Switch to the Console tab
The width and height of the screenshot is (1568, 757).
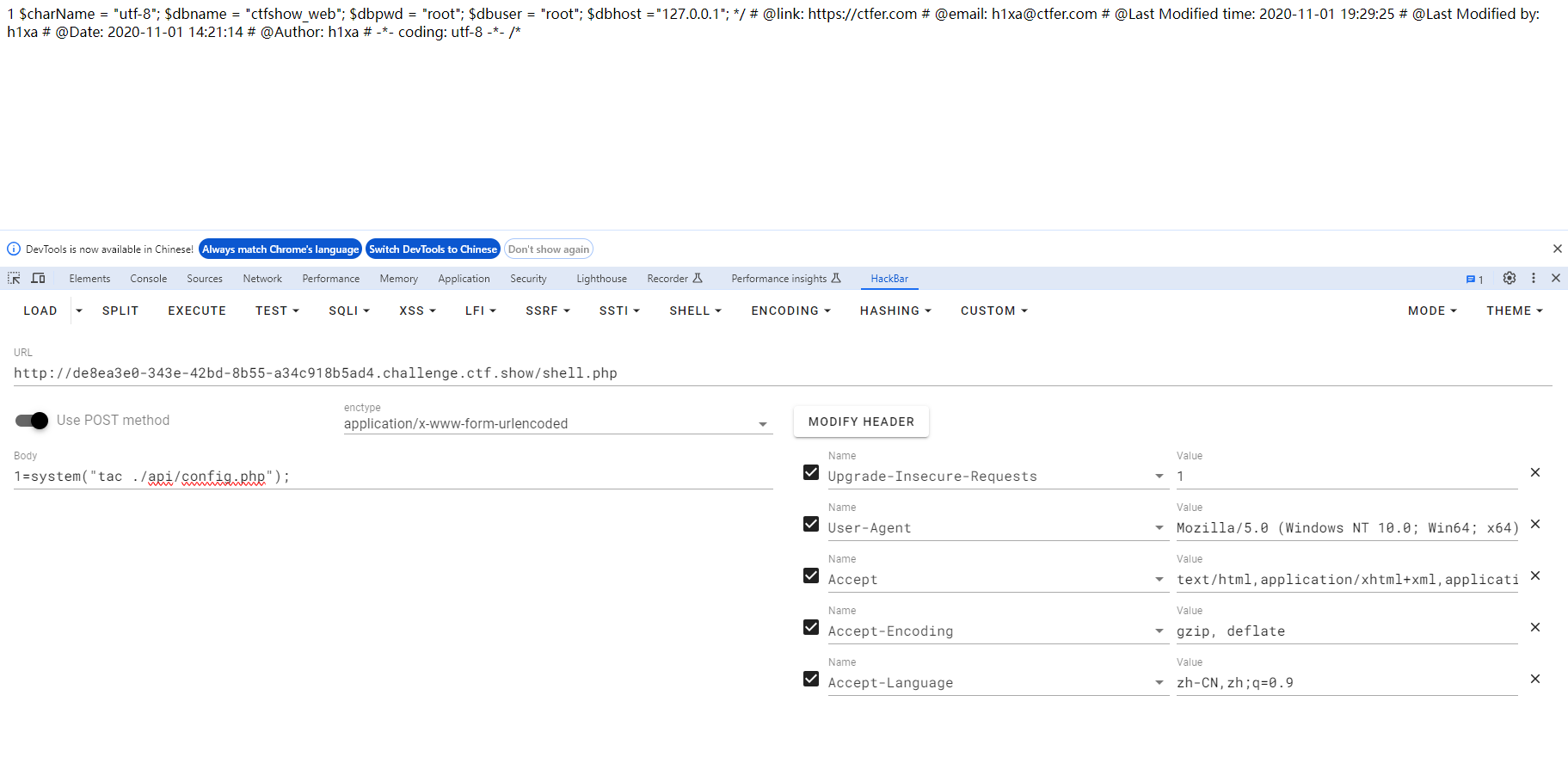149,279
